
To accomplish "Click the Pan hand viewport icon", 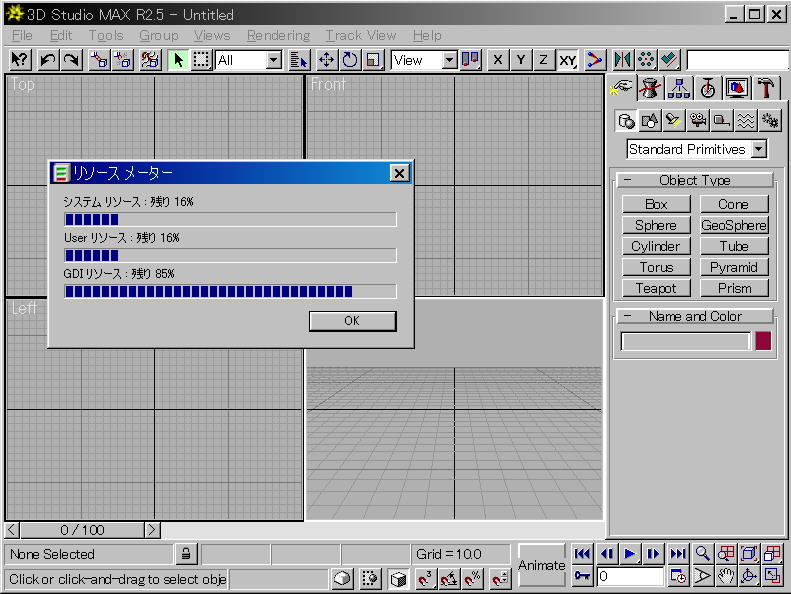I will coord(726,576).
